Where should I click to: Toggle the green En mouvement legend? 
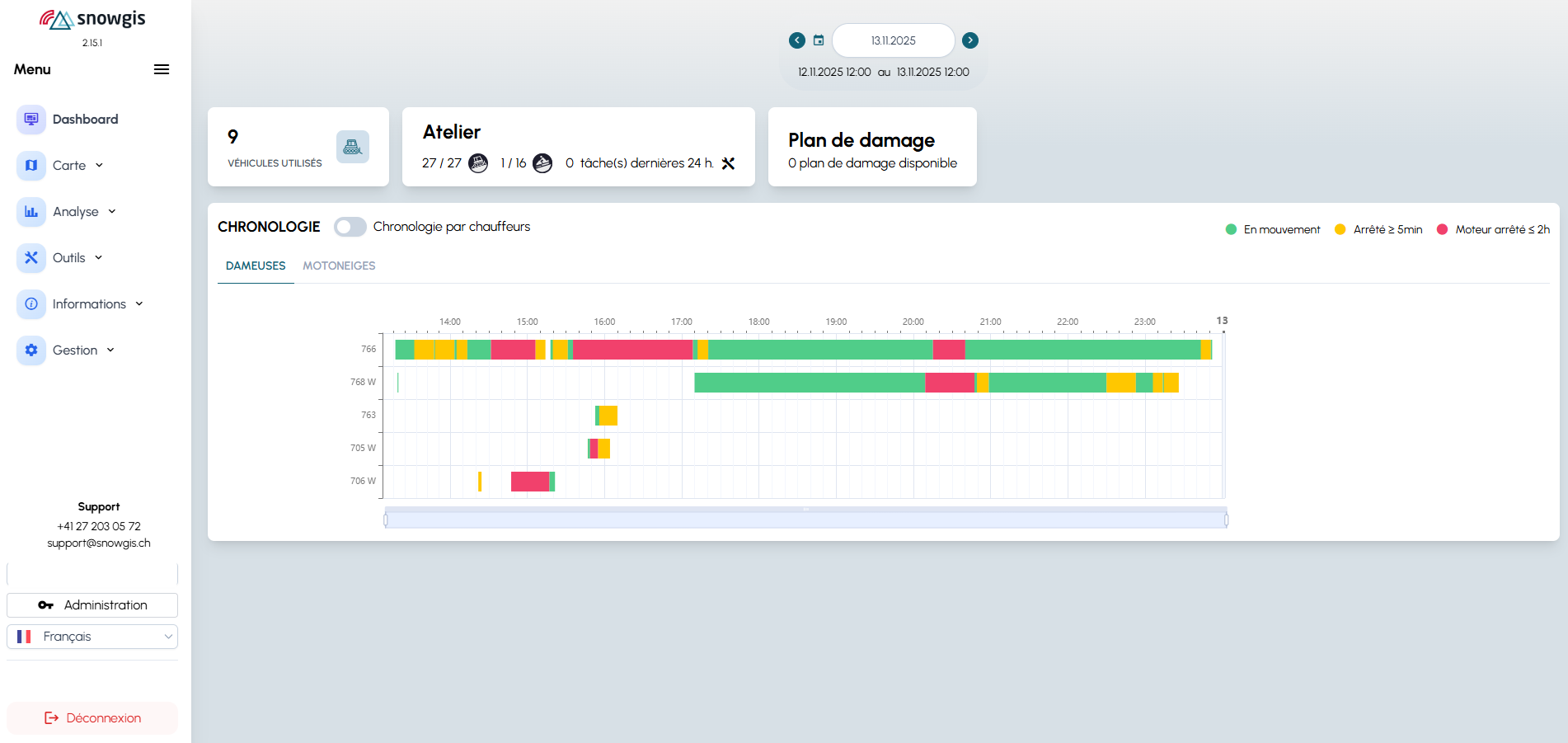1272,229
